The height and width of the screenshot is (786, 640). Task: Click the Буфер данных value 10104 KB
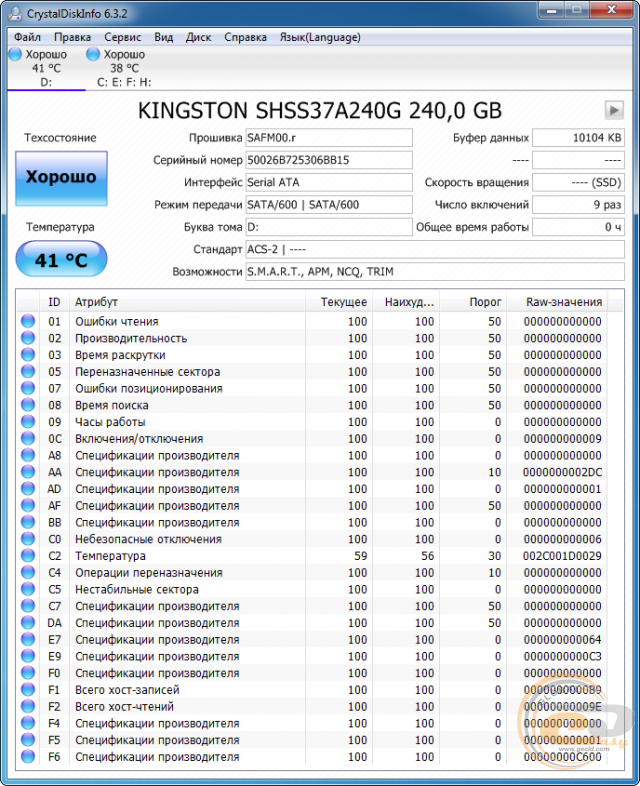[578, 138]
